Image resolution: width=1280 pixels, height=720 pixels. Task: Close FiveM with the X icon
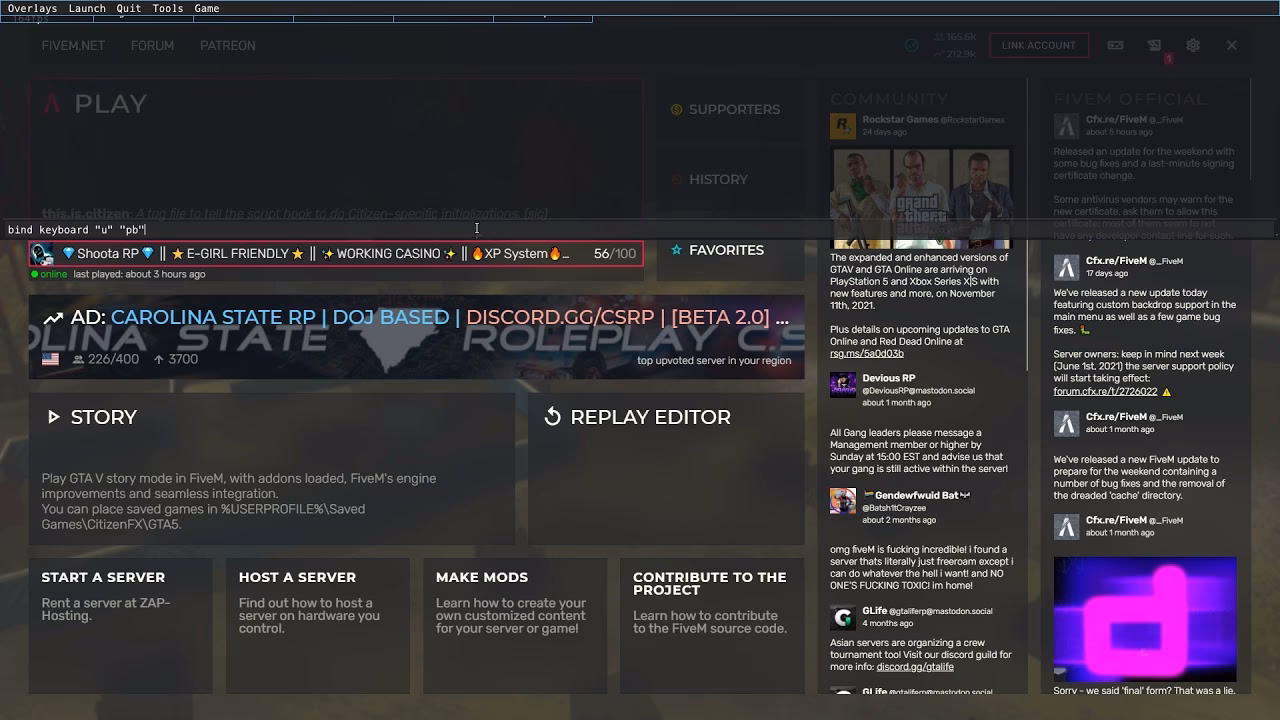1232,45
